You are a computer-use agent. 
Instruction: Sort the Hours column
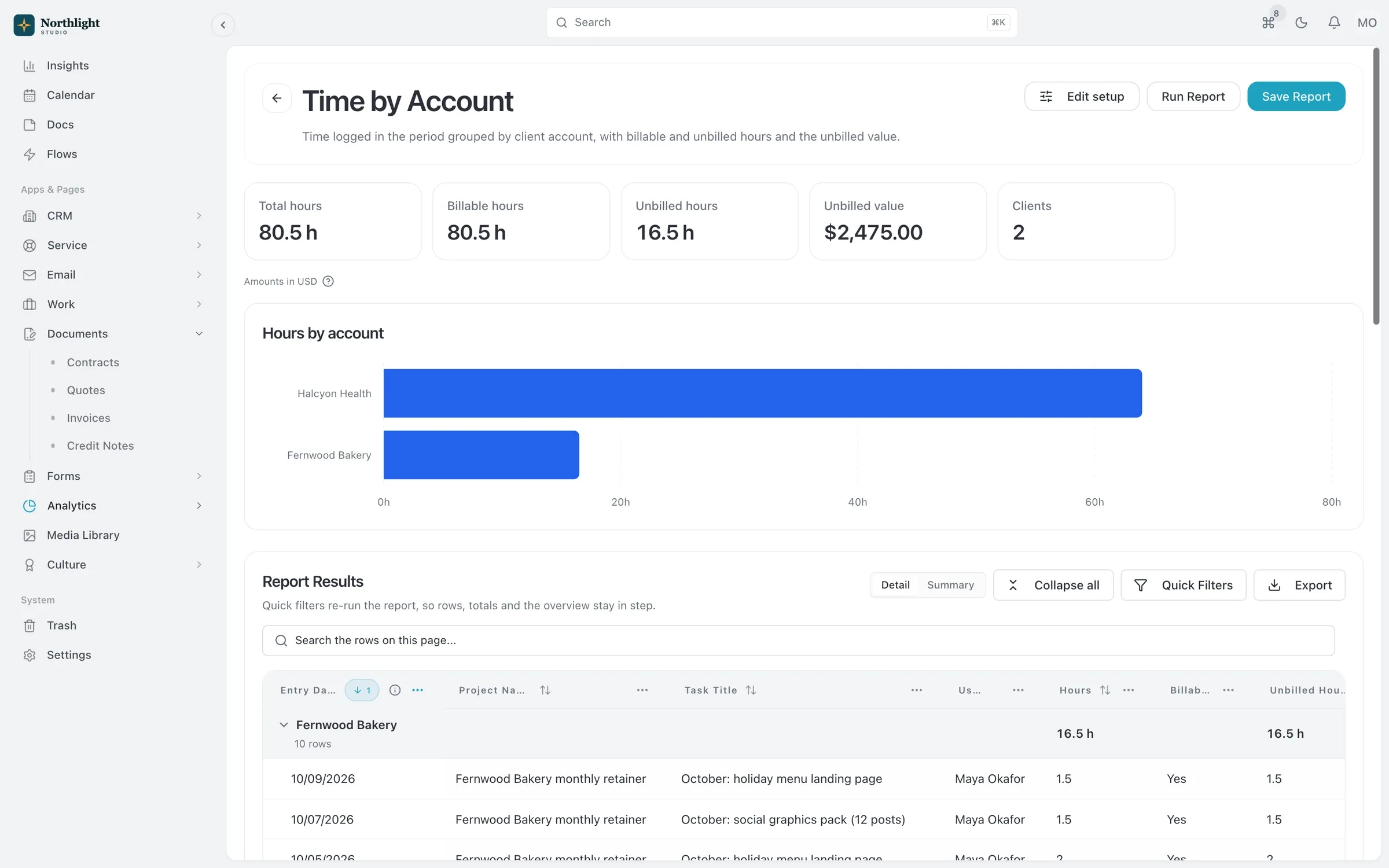[x=1105, y=690]
